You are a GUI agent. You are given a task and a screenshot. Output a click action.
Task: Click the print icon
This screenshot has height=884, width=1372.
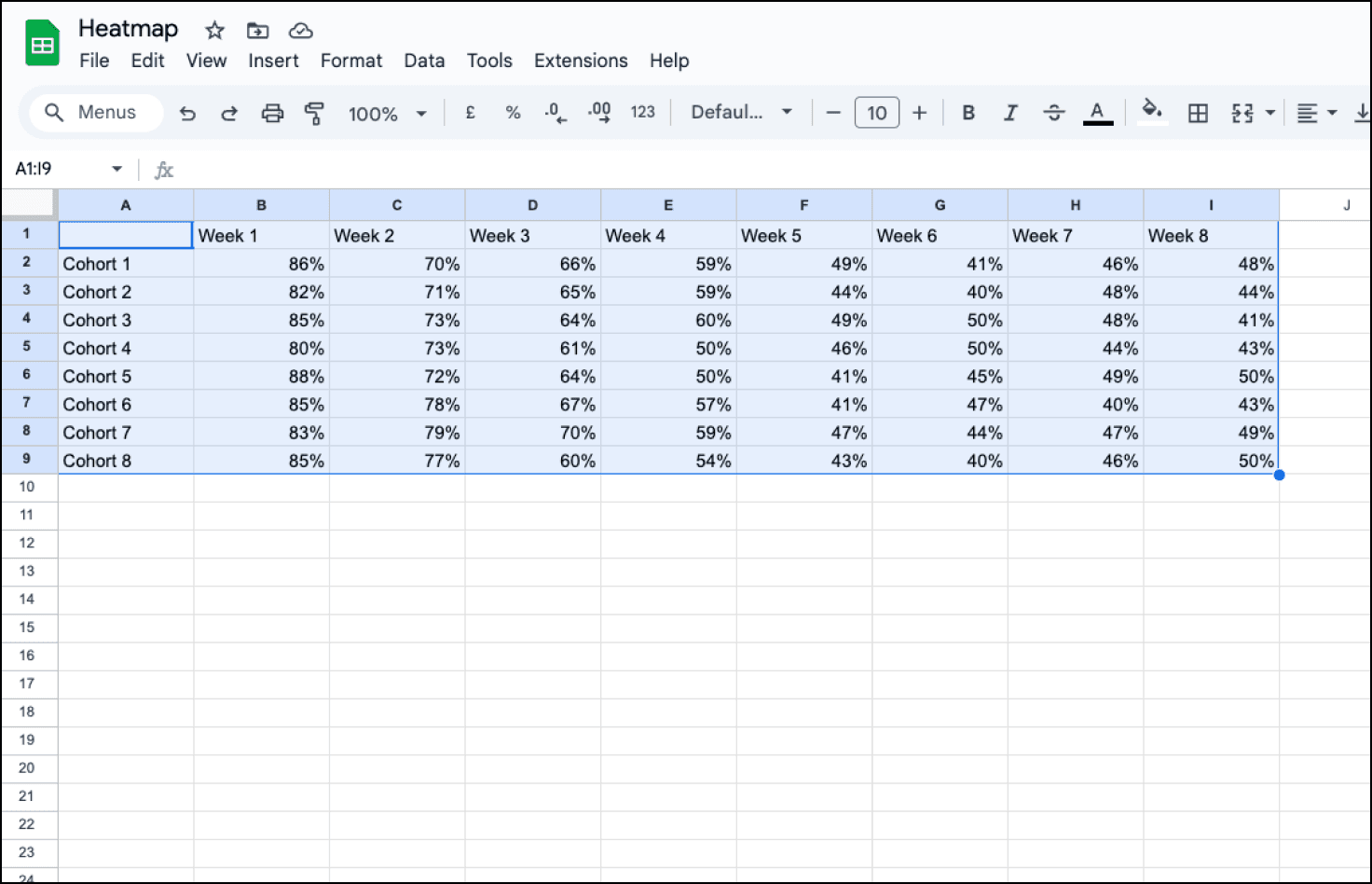[272, 113]
